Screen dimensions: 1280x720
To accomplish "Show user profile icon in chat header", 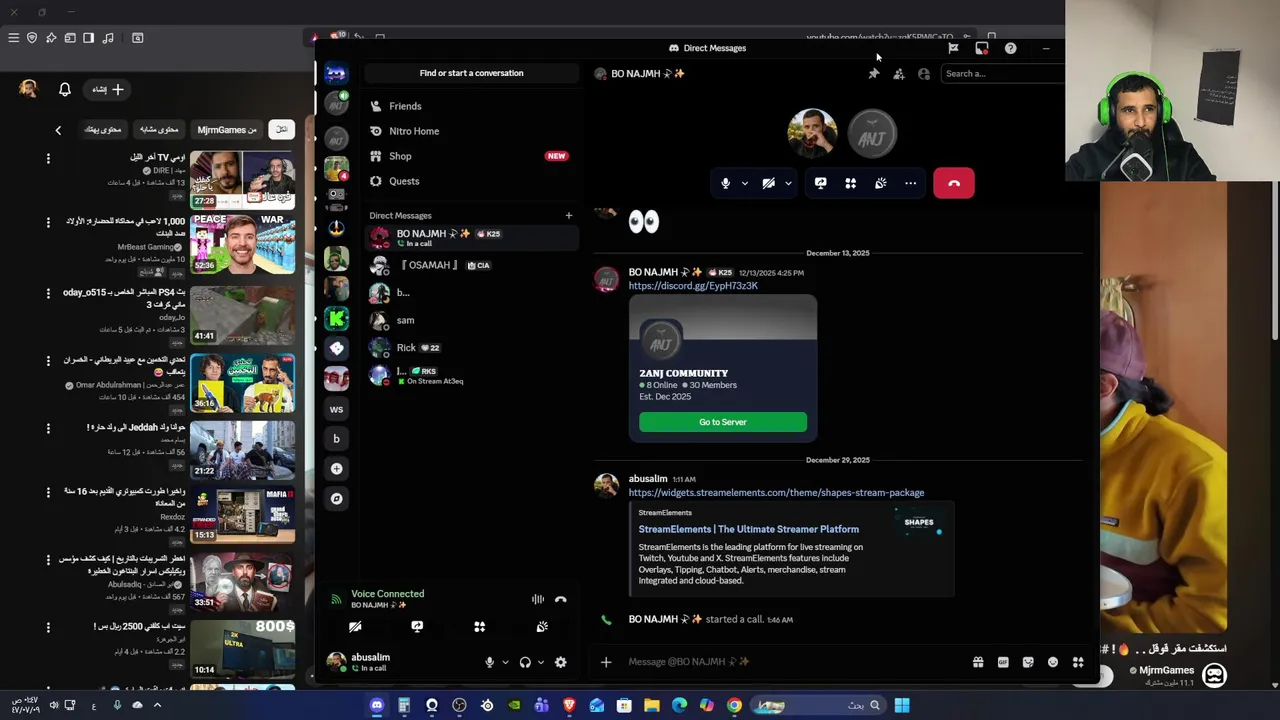I will pos(924,73).
